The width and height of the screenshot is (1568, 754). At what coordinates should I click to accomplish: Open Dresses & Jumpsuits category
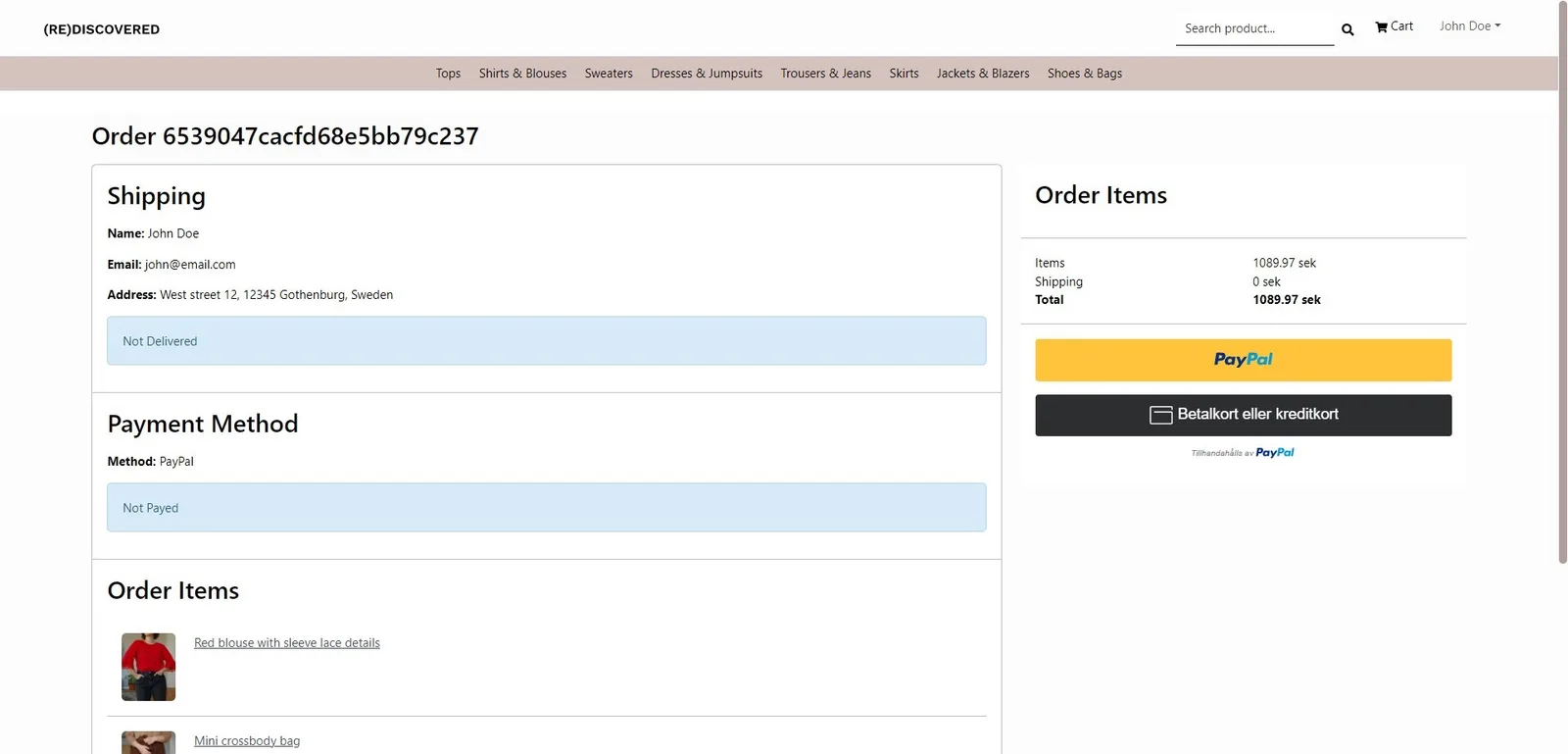(707, 74)
